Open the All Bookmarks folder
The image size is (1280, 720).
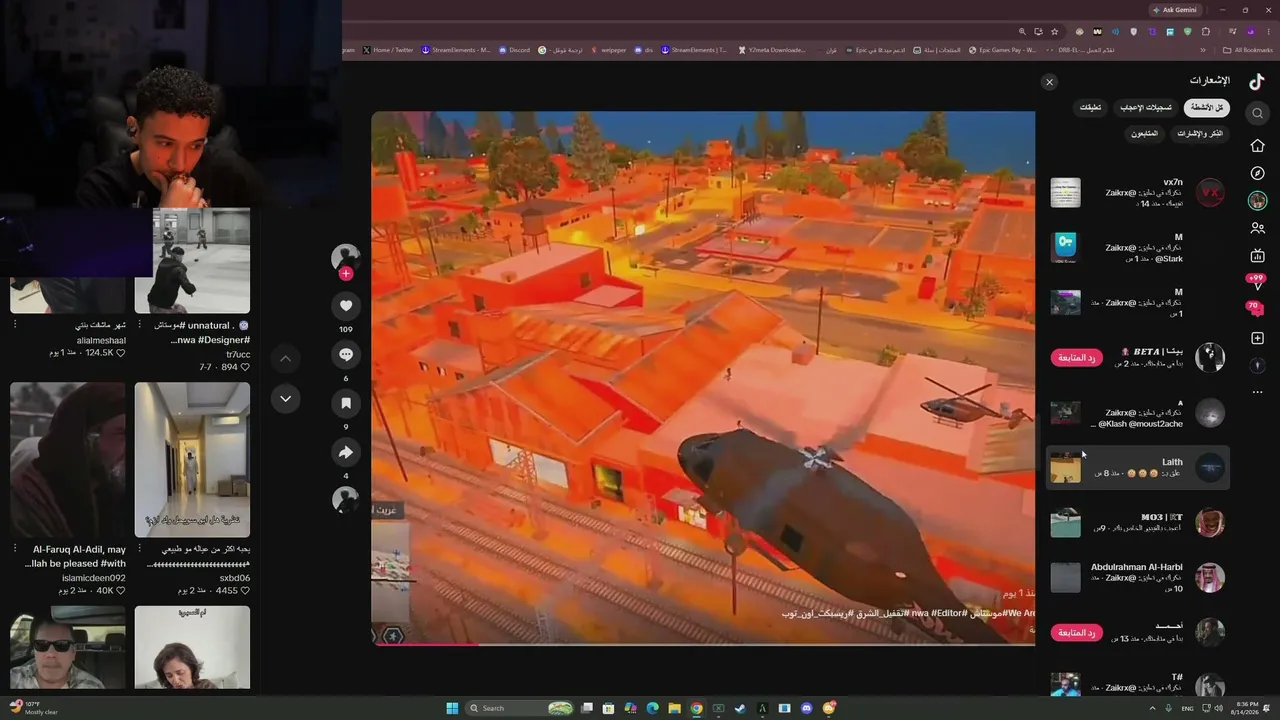pos(1248,50)
